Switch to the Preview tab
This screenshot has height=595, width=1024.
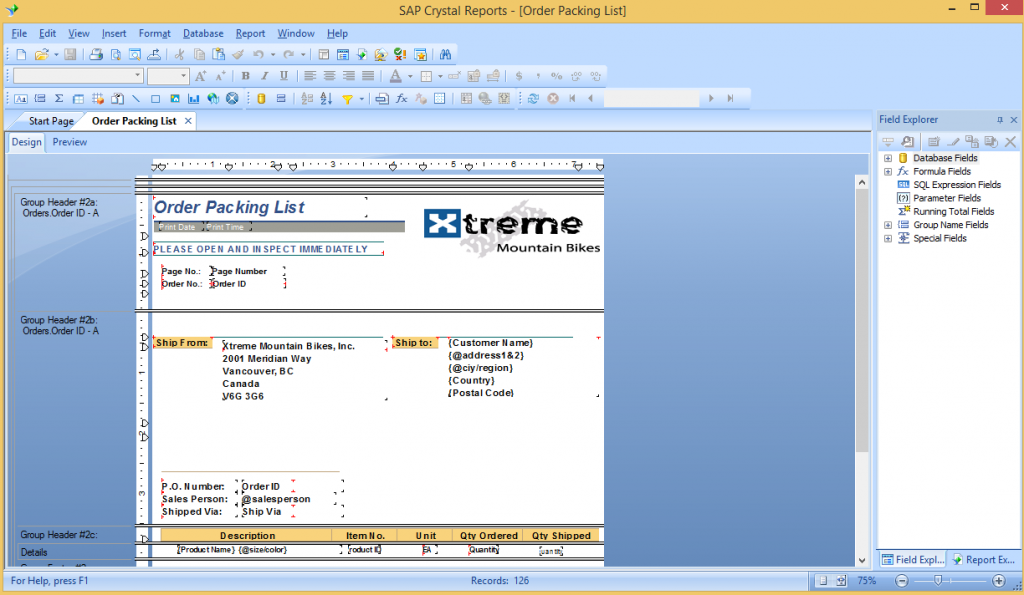70,142
